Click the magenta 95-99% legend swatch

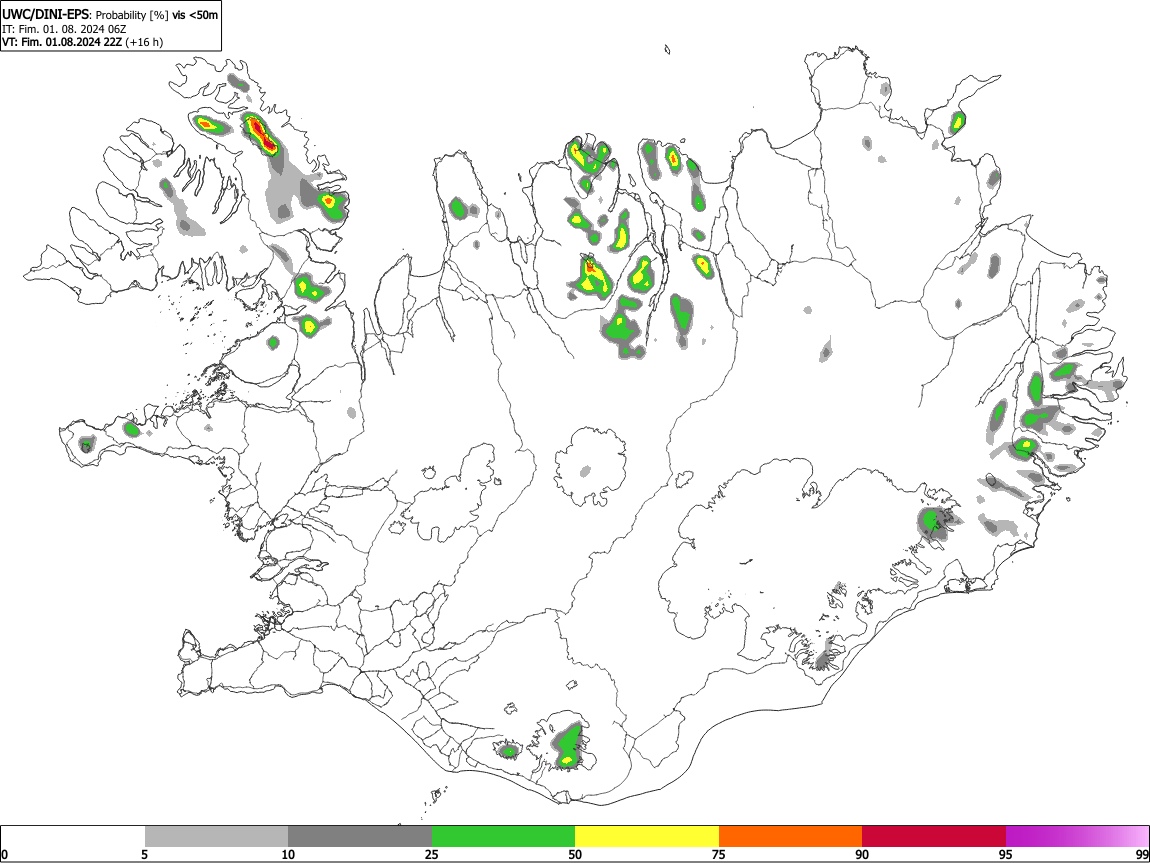[1077, 836]
